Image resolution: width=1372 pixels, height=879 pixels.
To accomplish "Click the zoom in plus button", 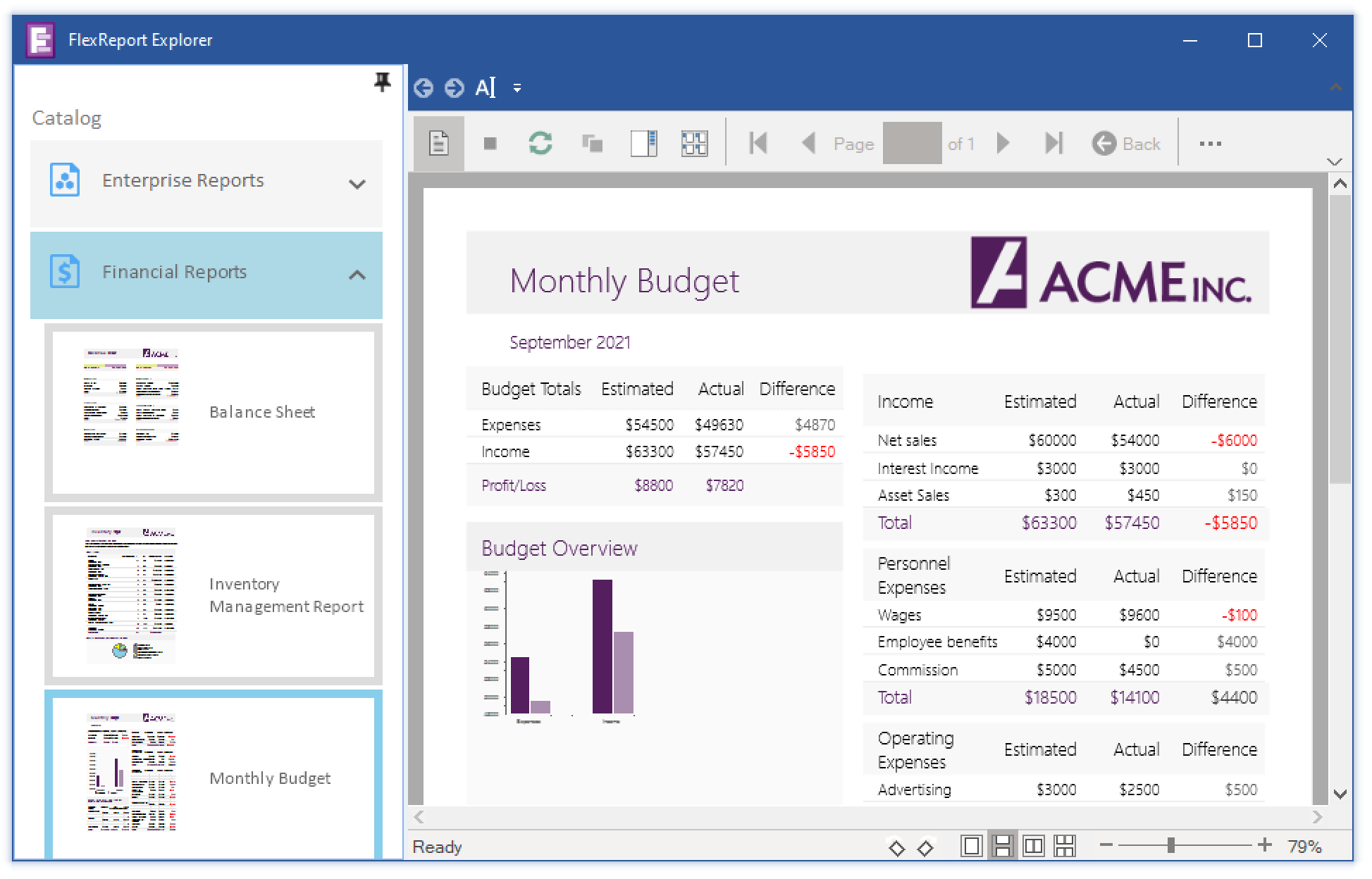I will (1265, 845).
